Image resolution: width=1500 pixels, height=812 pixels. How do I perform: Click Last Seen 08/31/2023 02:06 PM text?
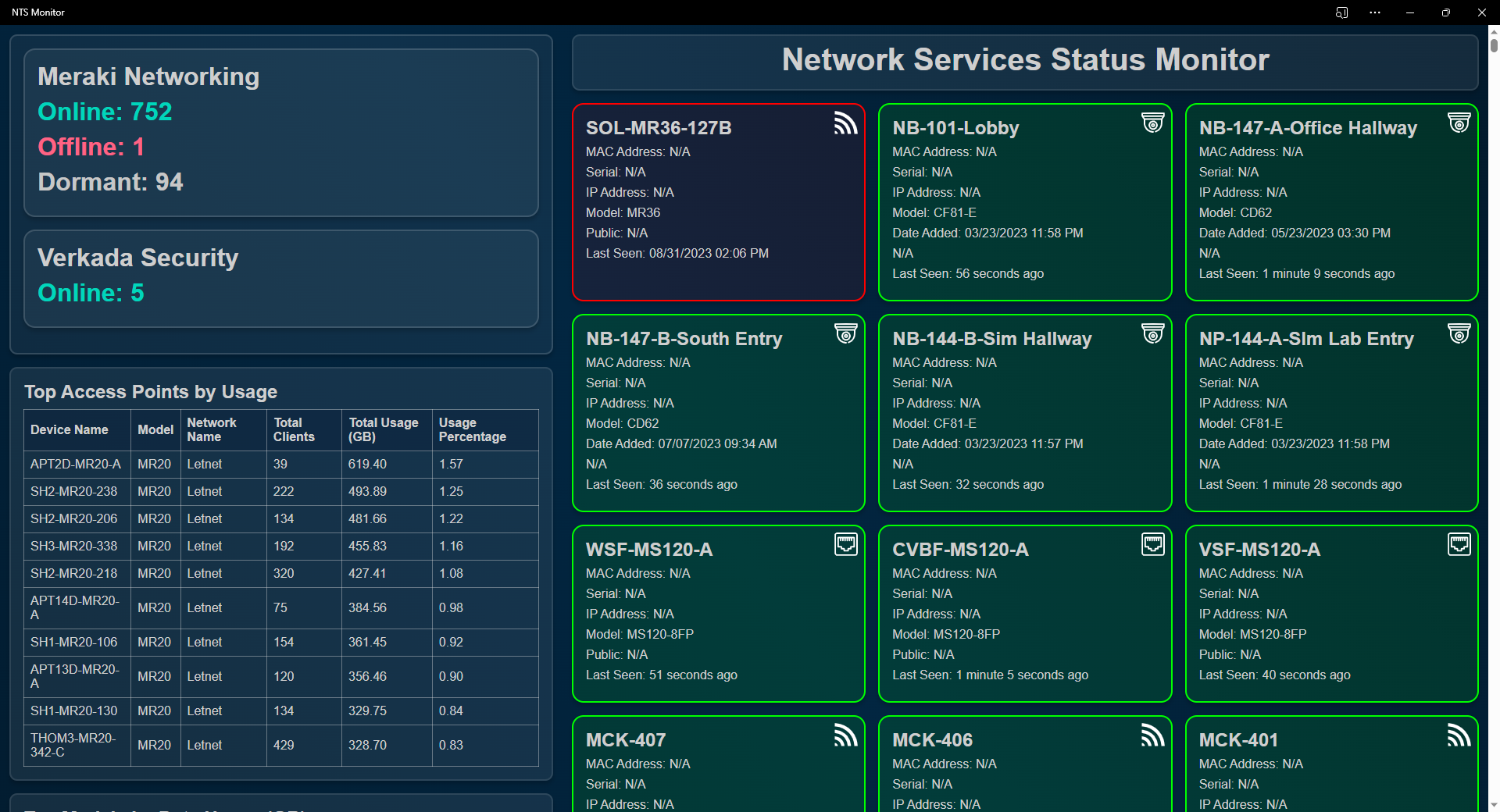[x=677, y=253]
